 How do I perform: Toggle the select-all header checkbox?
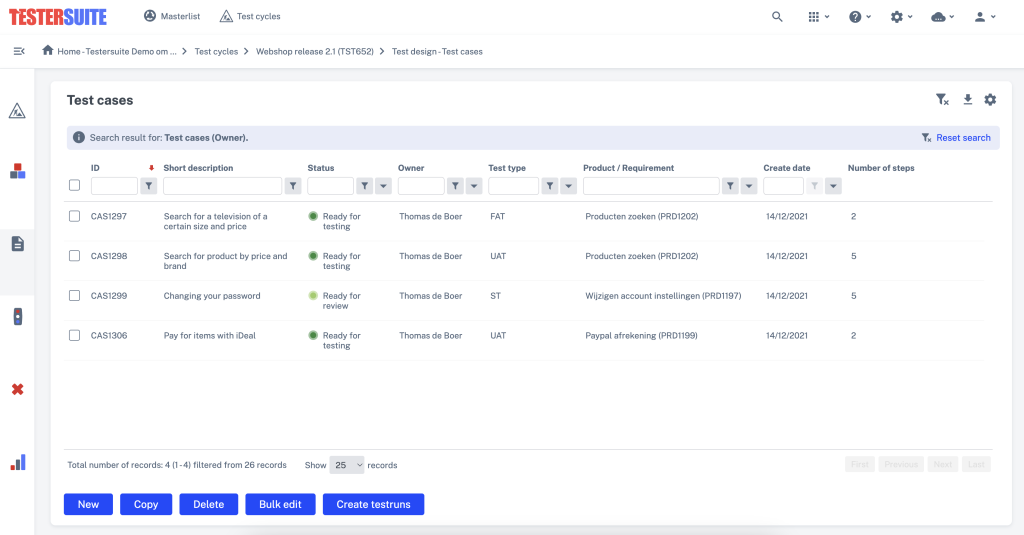point(74,186)
